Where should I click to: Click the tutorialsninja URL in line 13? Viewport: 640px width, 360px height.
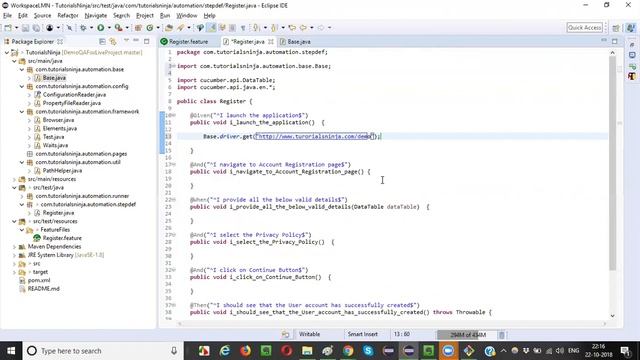coord(313,136)
